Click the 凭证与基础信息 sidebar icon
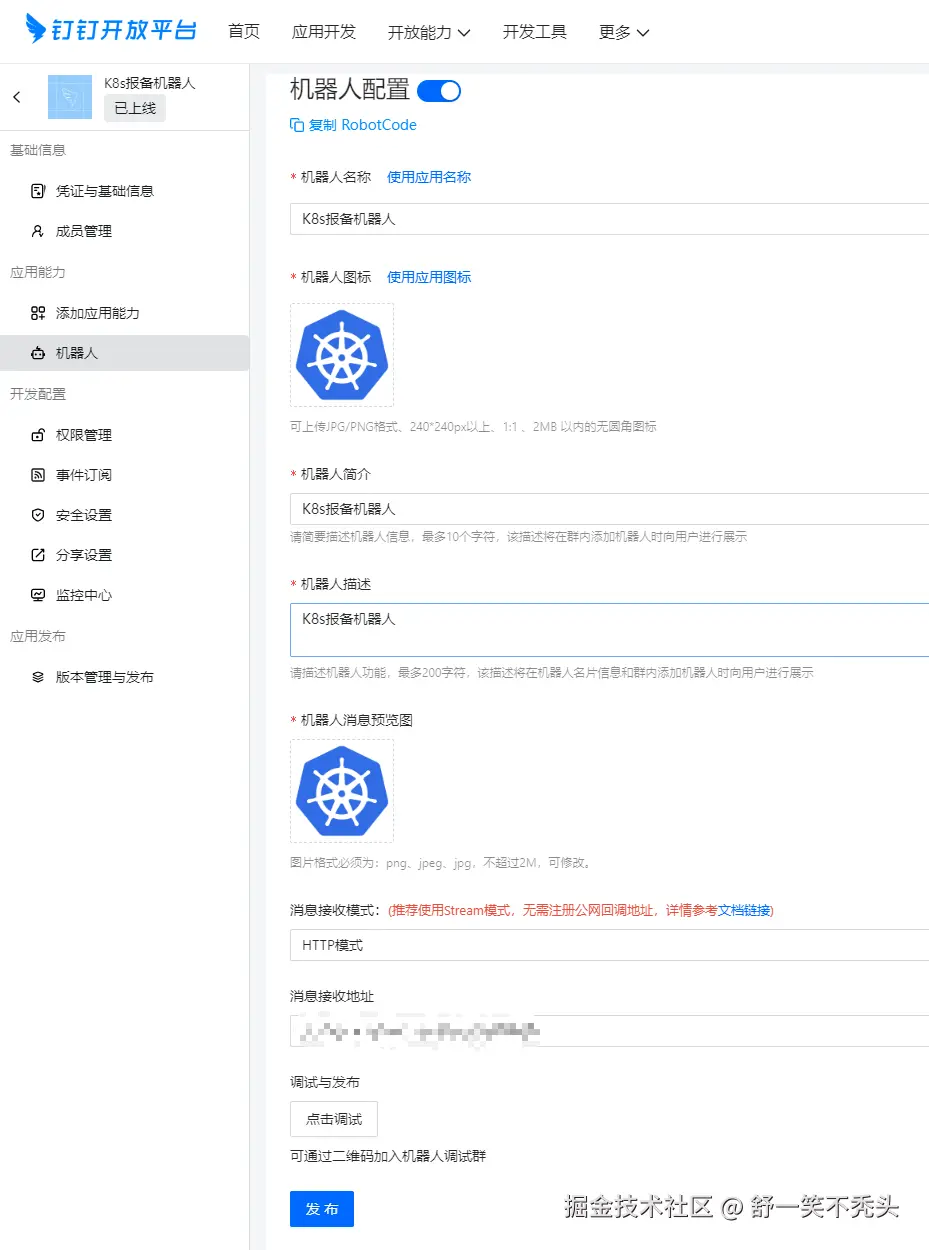This screenshot has width=929, height=1250. [38, 191]
